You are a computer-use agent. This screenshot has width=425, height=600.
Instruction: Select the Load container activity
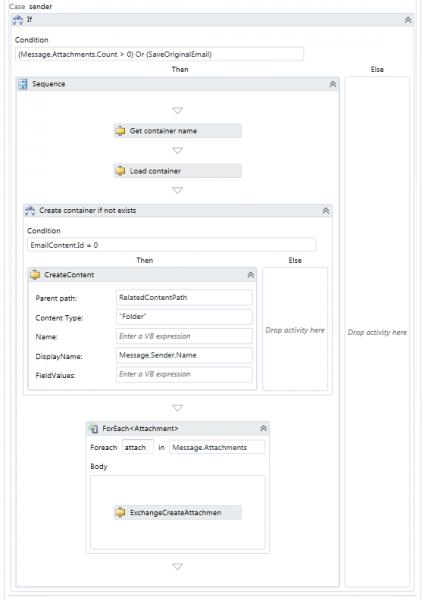point(177,171)
